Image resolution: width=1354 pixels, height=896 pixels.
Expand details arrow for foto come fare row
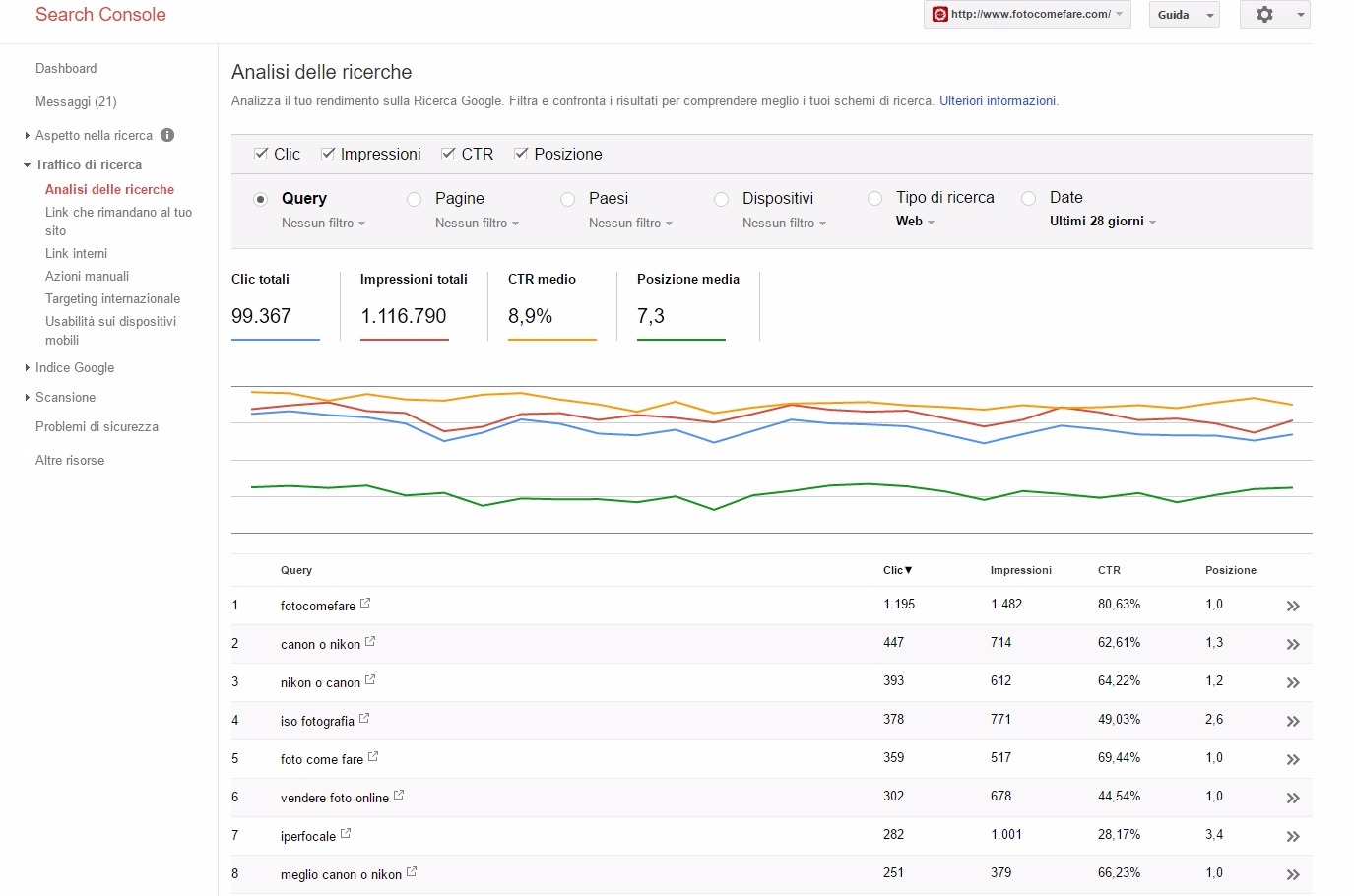(1293, 760)
